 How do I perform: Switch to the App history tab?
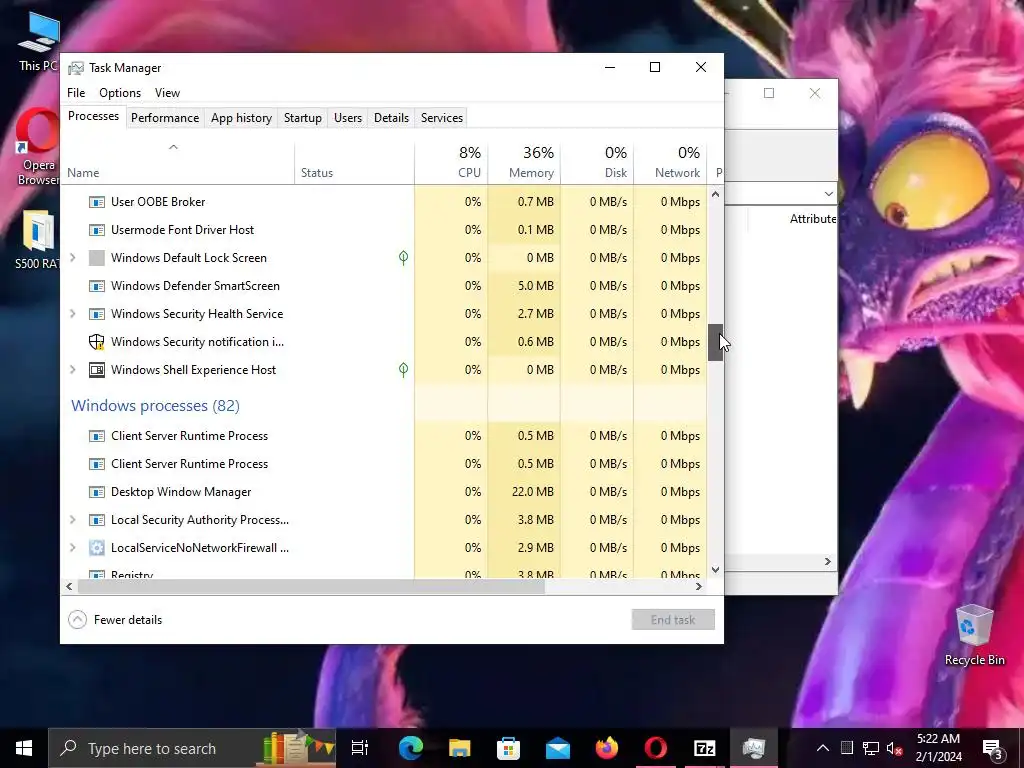(x=241, y=118)
